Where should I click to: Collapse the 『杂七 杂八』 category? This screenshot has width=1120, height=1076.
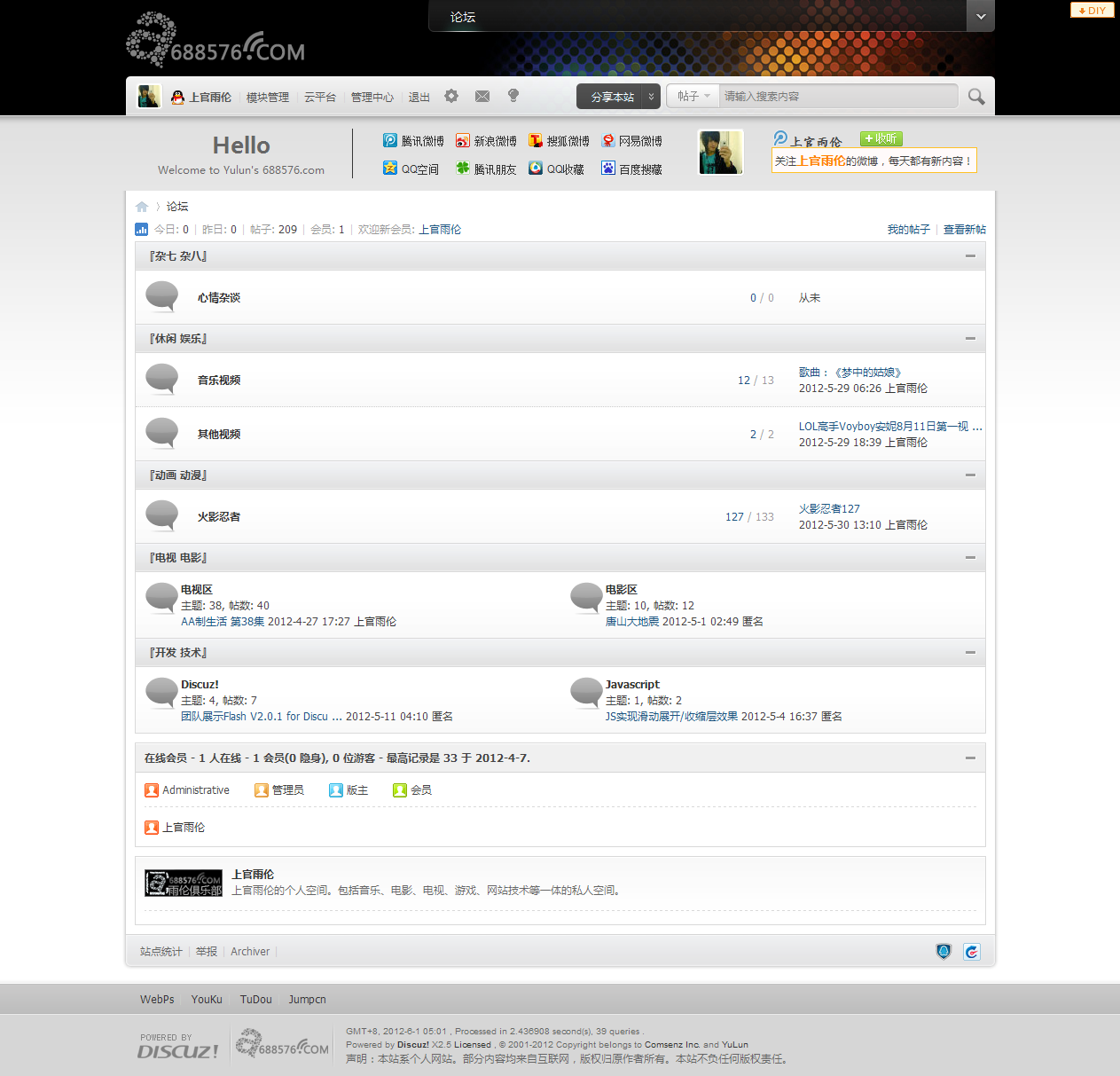point(970,255)
